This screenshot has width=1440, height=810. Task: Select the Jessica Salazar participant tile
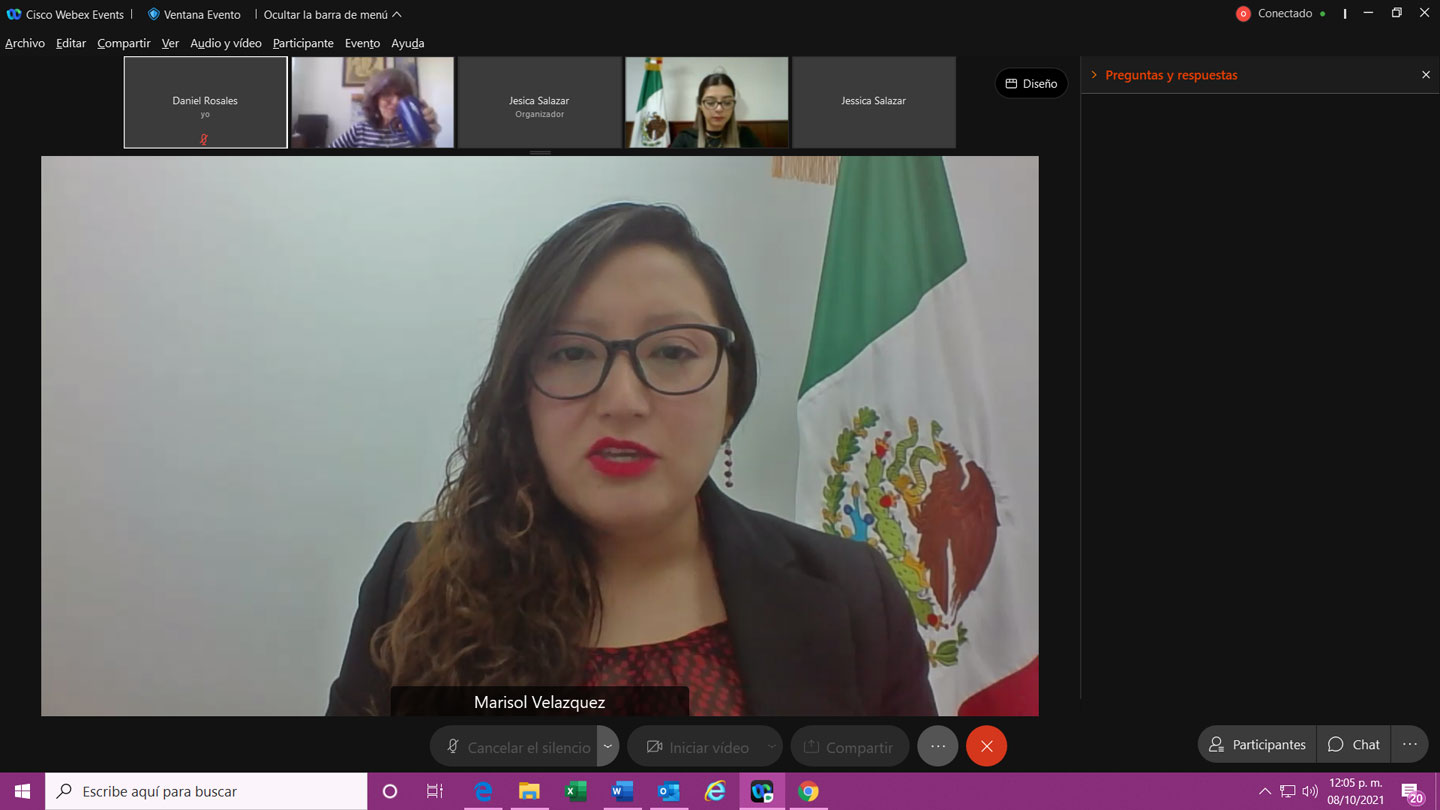click(x=874, y=102)
